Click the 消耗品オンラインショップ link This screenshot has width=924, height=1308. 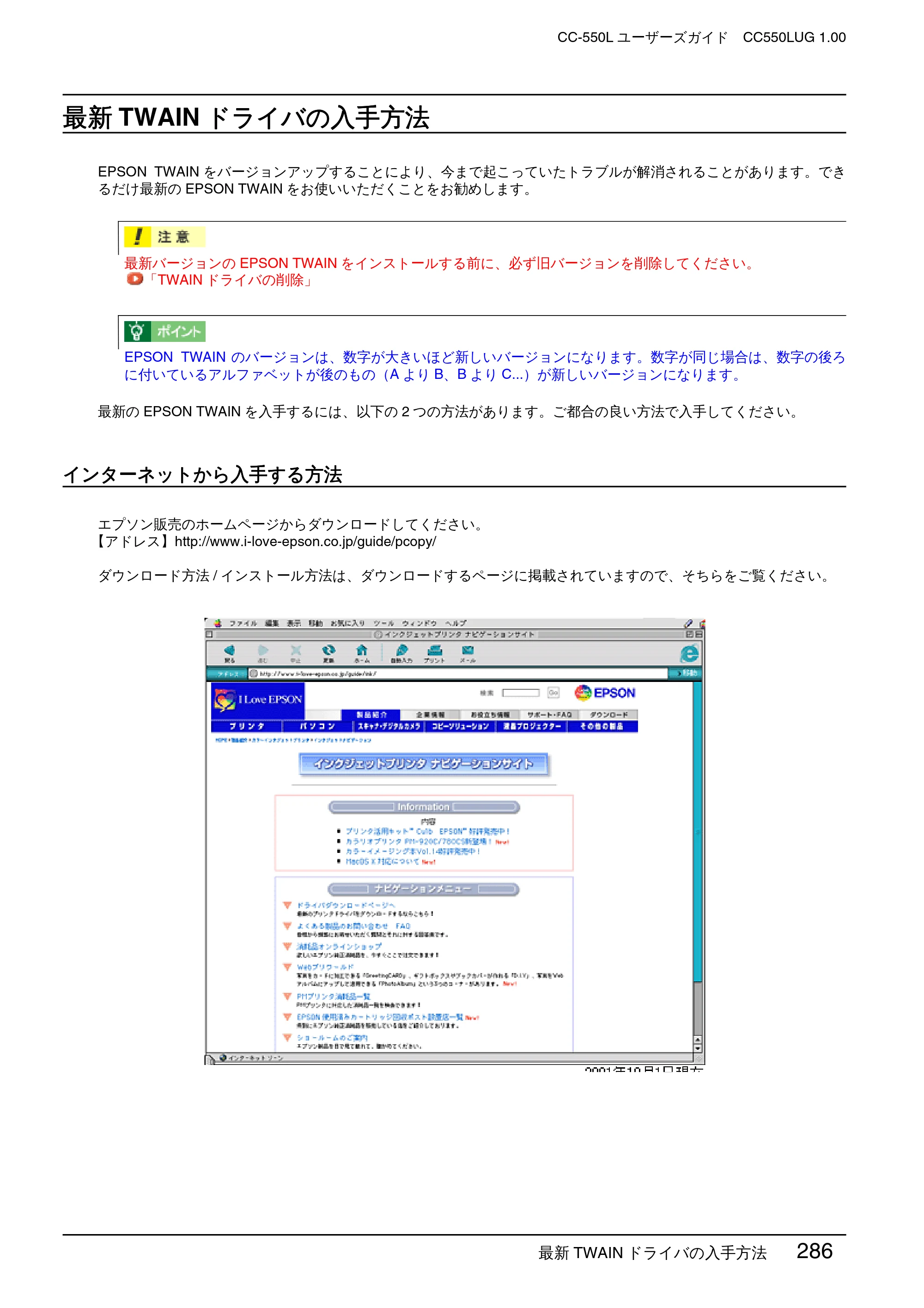(339, 946)
